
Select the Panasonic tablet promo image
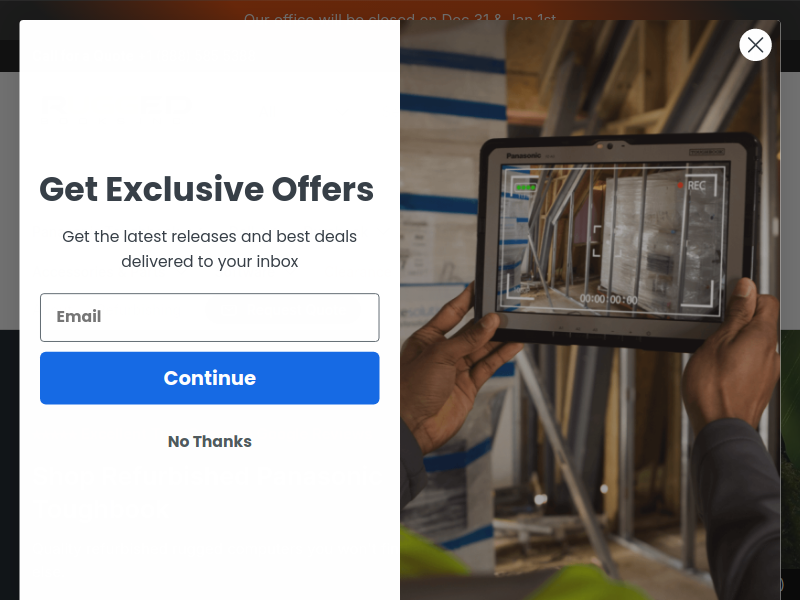590,310
